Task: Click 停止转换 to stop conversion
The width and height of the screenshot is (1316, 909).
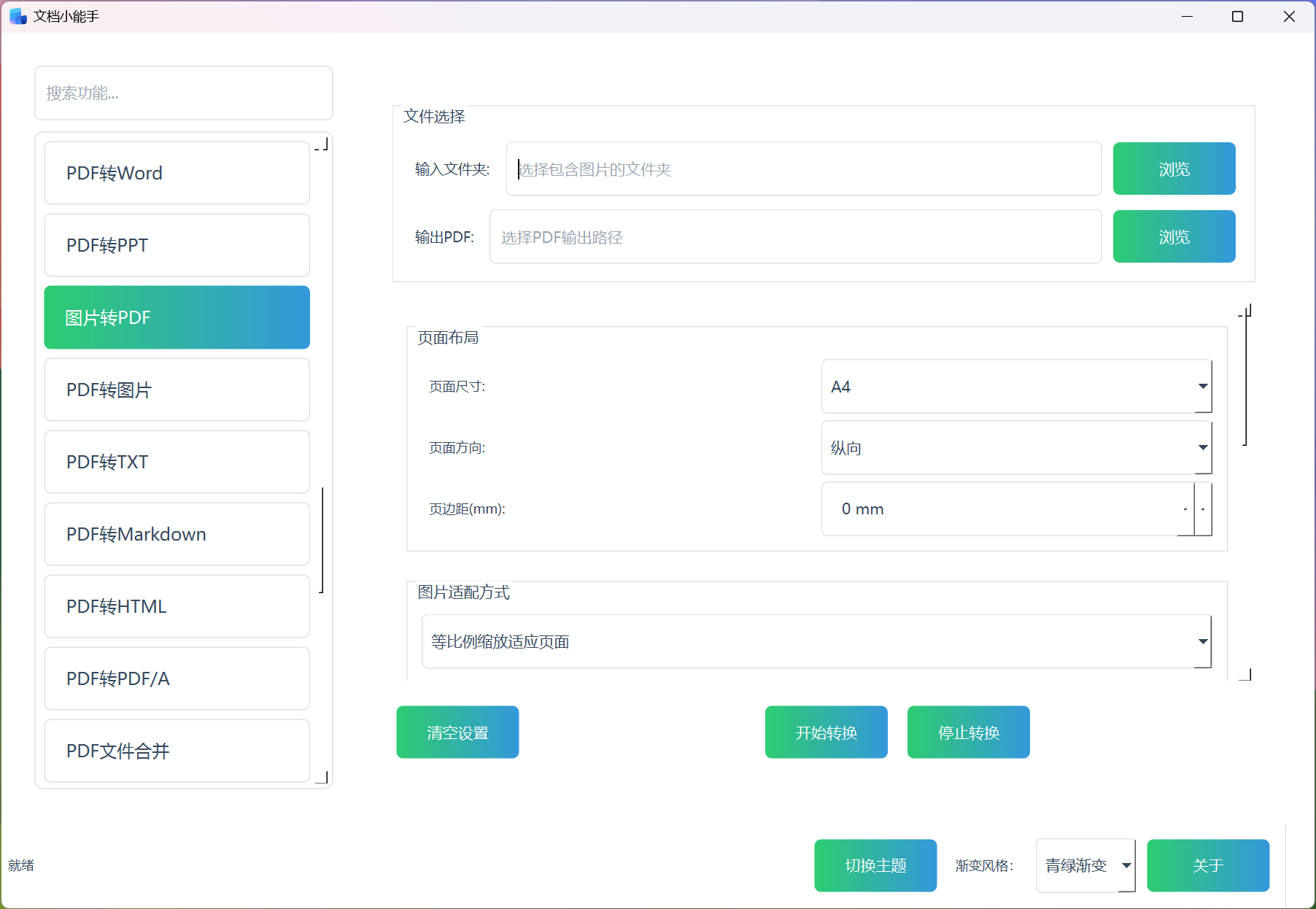Action: [968, 732]
